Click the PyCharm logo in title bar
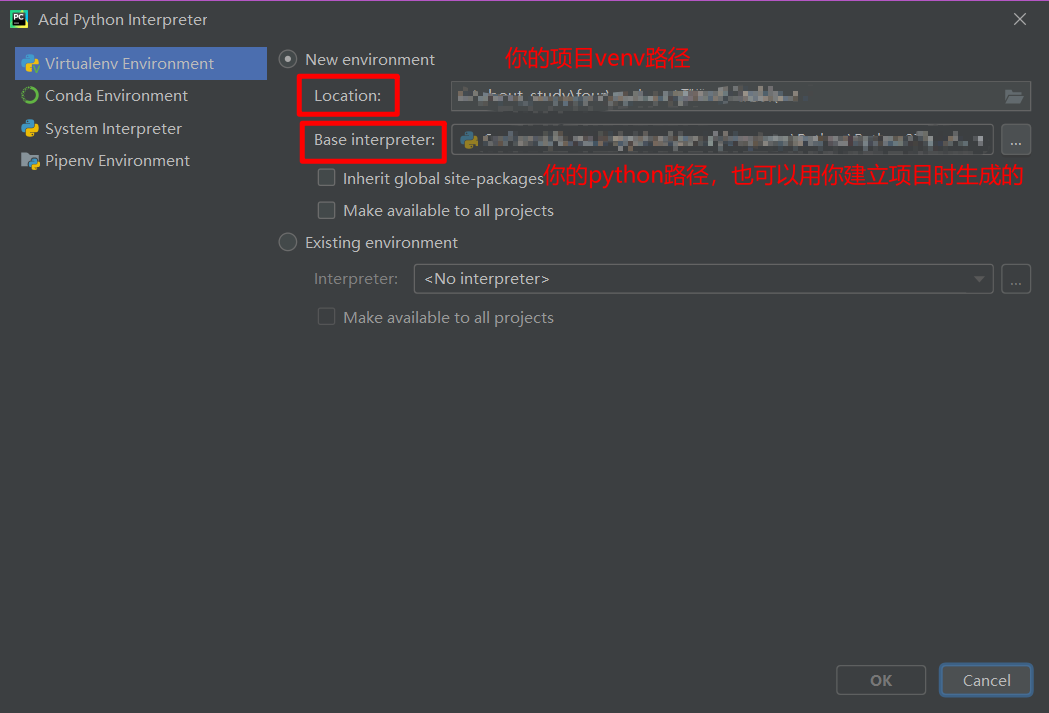Screen dimensions: 1049x713 click(19, 19)
